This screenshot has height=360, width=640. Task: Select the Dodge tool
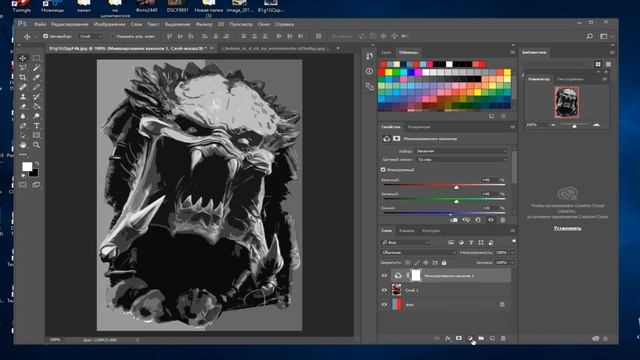tap(36, 116)
